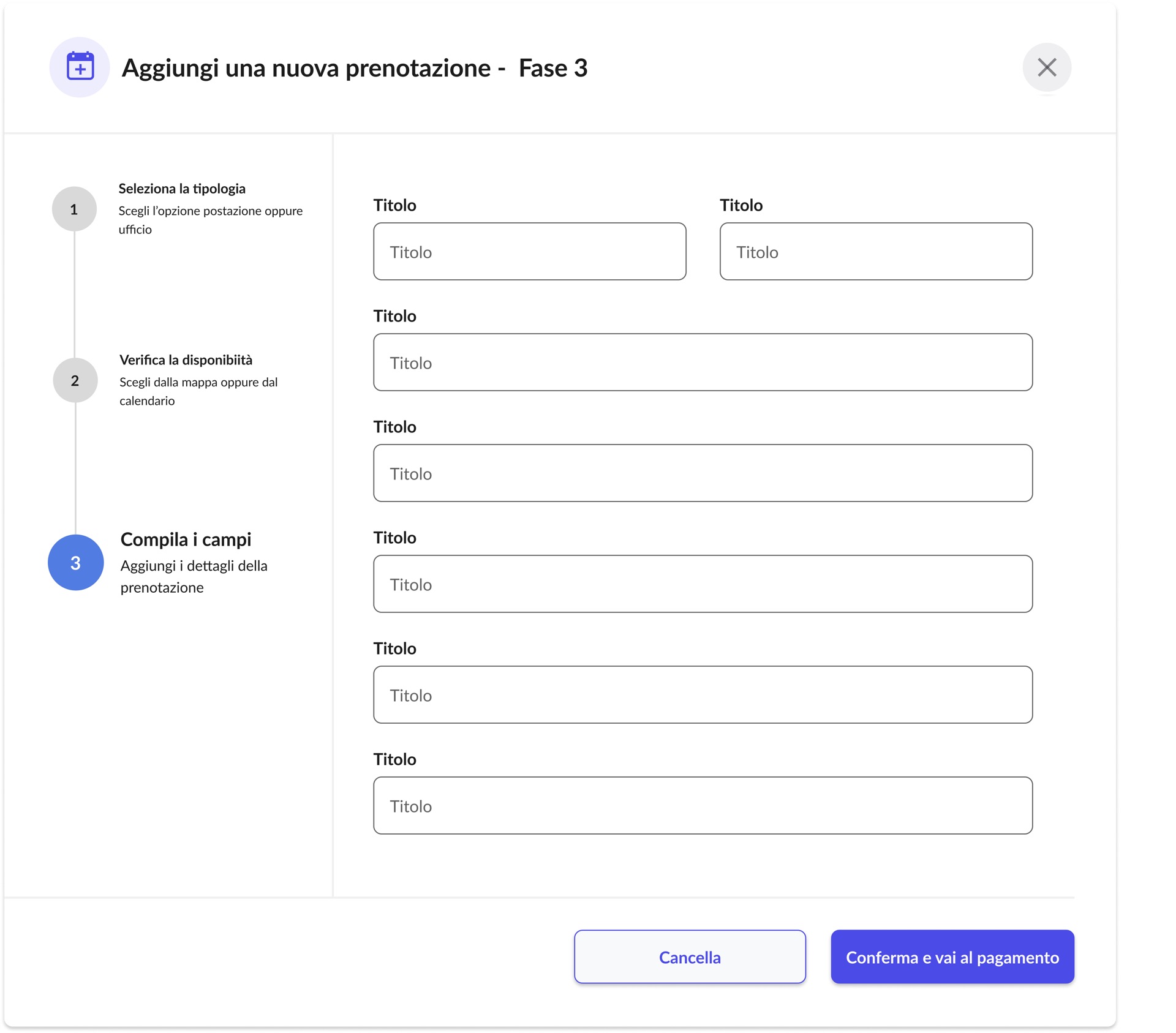Image resolution: width=1176 pixels, height=1033 pixels.
Task: Click the 'Compila i campi' step label
Action: click(186, 539)
